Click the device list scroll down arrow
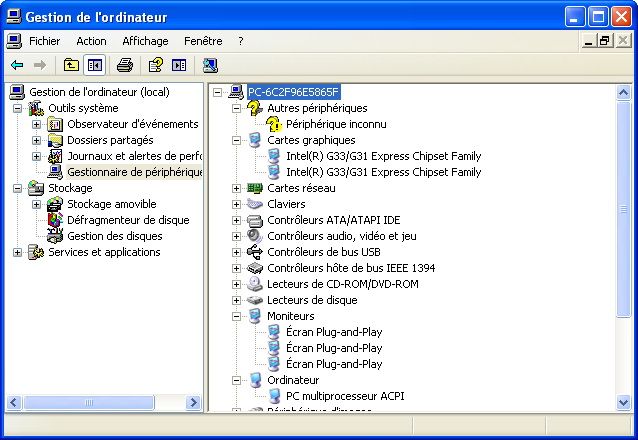Screen dimensions: 638x440 coord(623,403)
